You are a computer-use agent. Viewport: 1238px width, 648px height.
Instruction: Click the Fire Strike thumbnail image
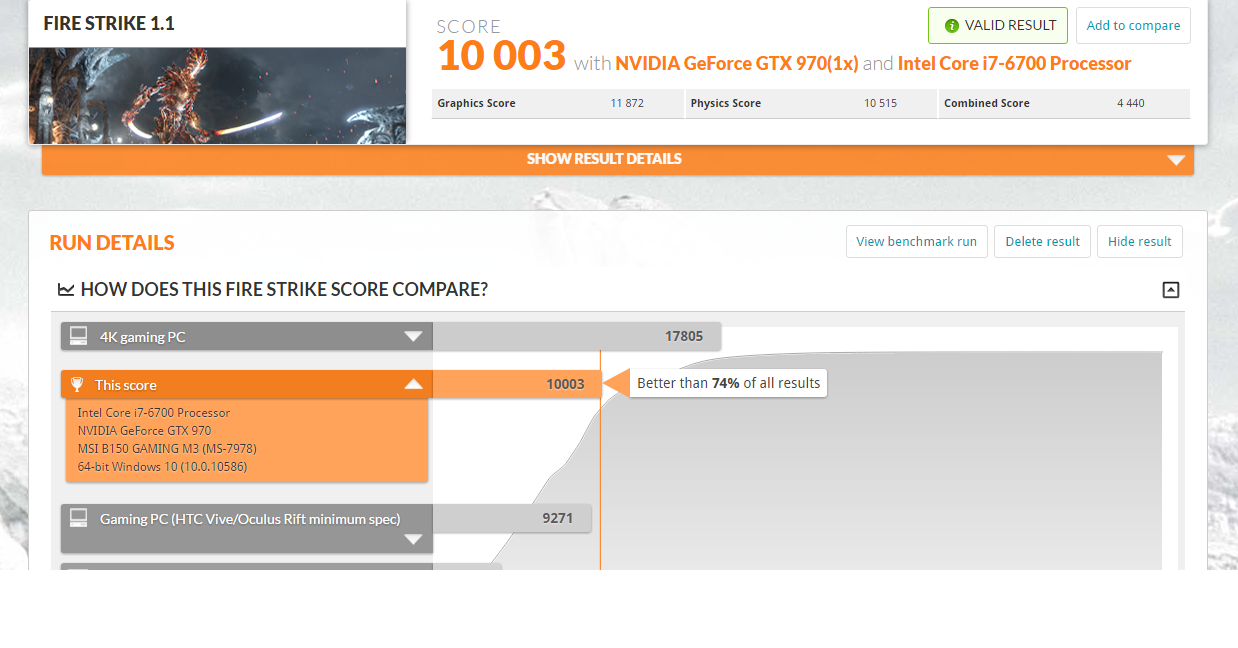point(217,96)
